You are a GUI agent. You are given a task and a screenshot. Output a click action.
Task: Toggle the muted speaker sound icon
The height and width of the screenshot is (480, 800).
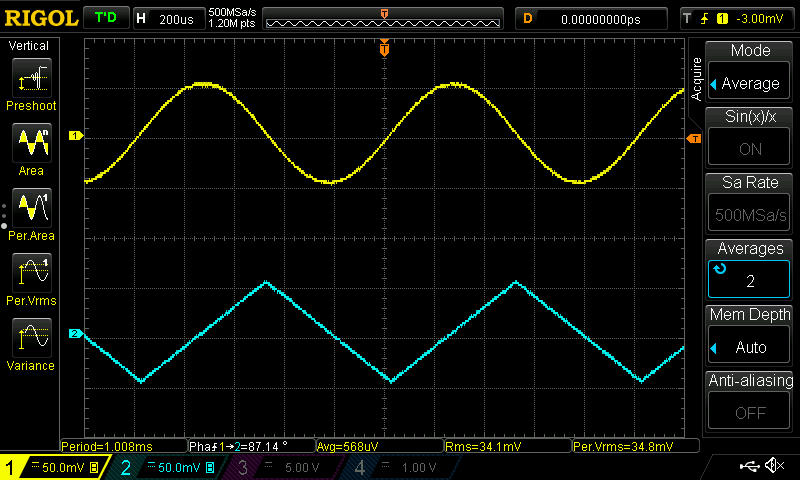coord(774,466)
